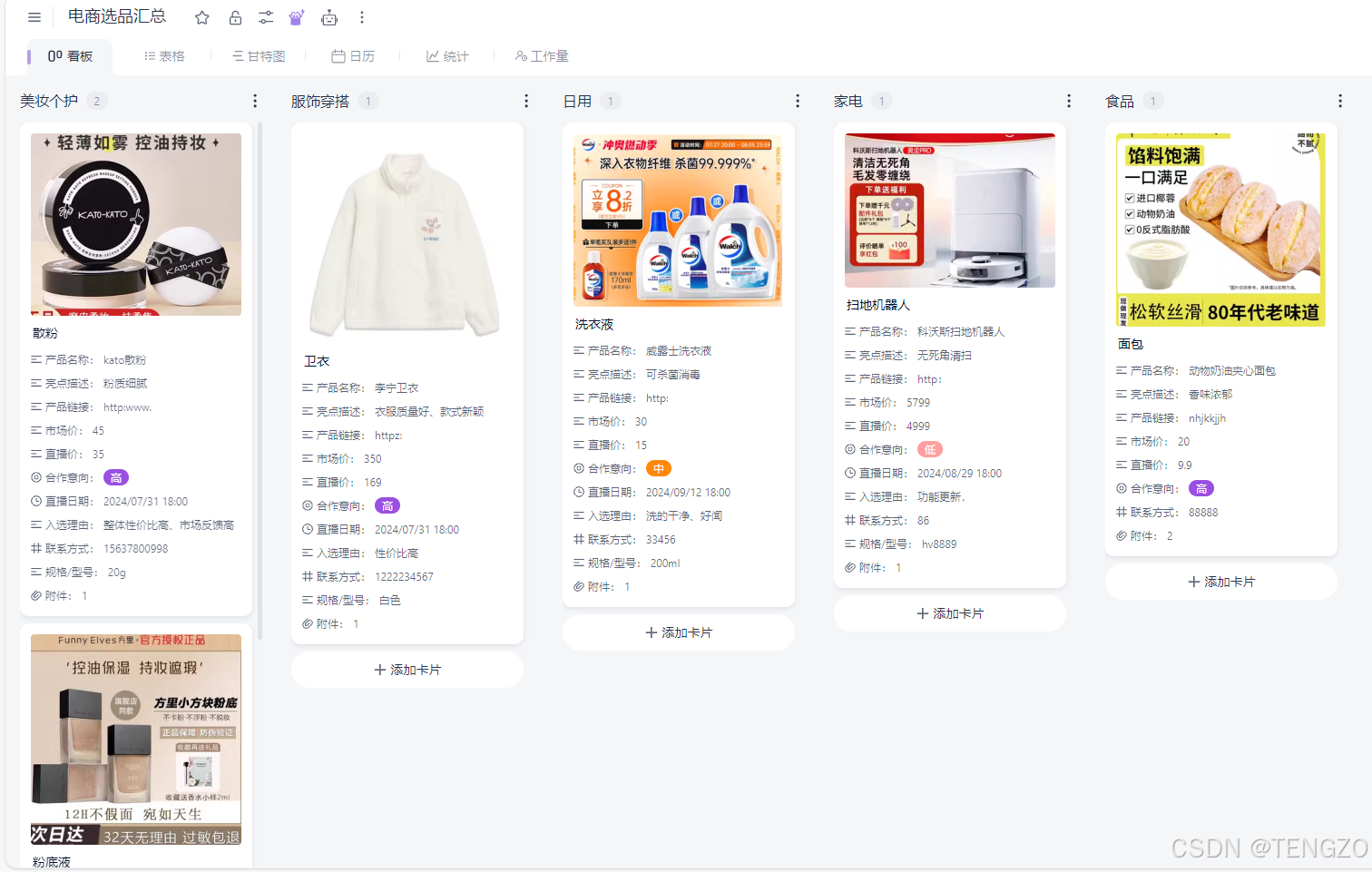The image size is (1372, 872).
Task: Click the 日用 column title
Action: (x=577, y=101)
